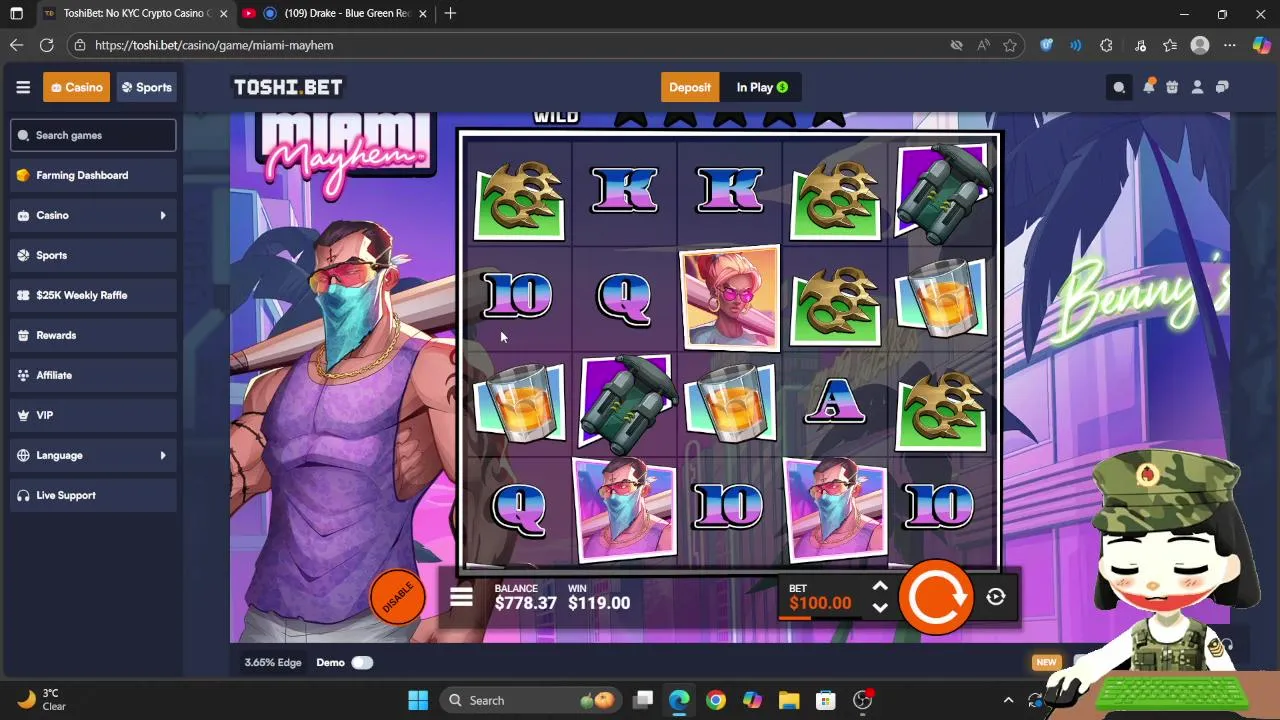Switch to the Drake Blue Green Red tab
1280x720 pixels.
337,13
